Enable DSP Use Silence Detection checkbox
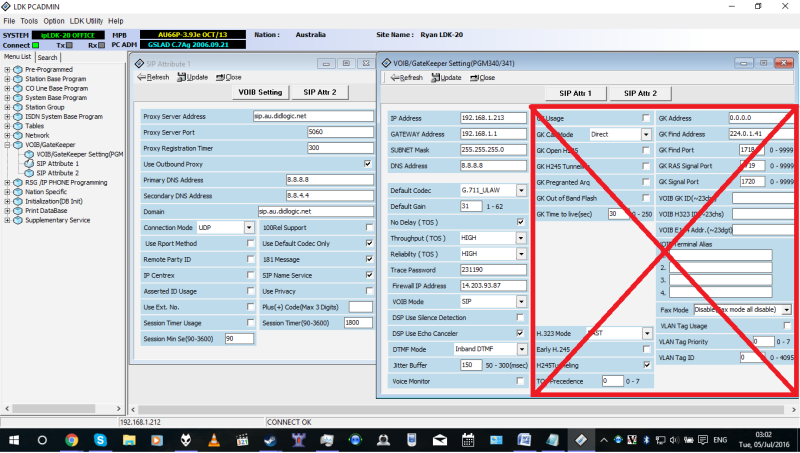 [520, 317]
